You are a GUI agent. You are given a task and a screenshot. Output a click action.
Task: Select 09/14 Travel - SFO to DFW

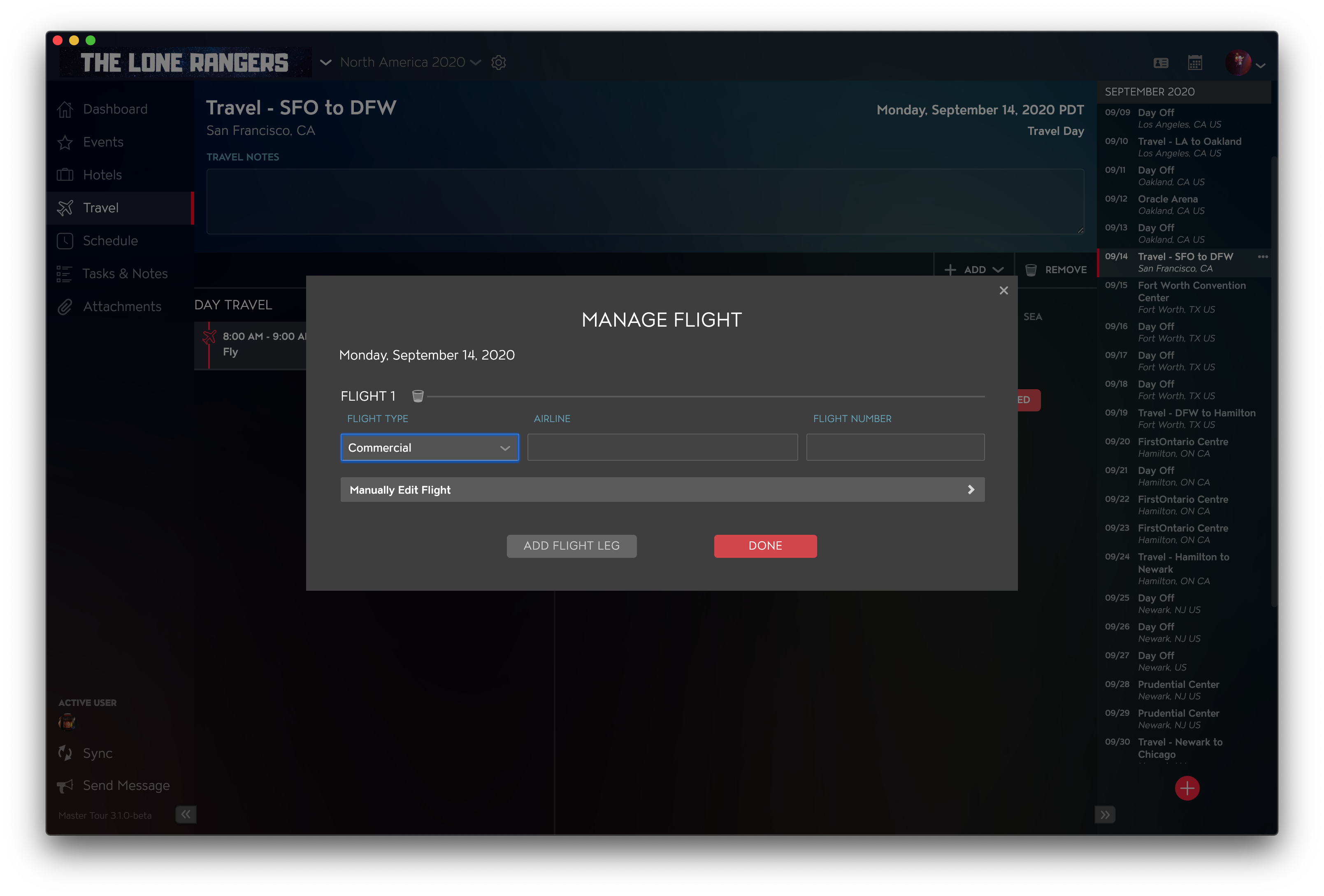pyautogui.click(x=1184, y=262)
